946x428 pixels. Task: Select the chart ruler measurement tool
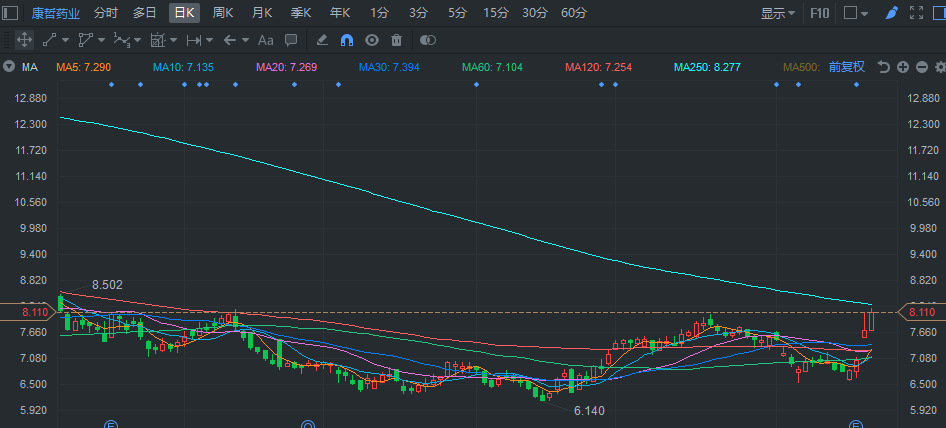[x=157, y=40]
